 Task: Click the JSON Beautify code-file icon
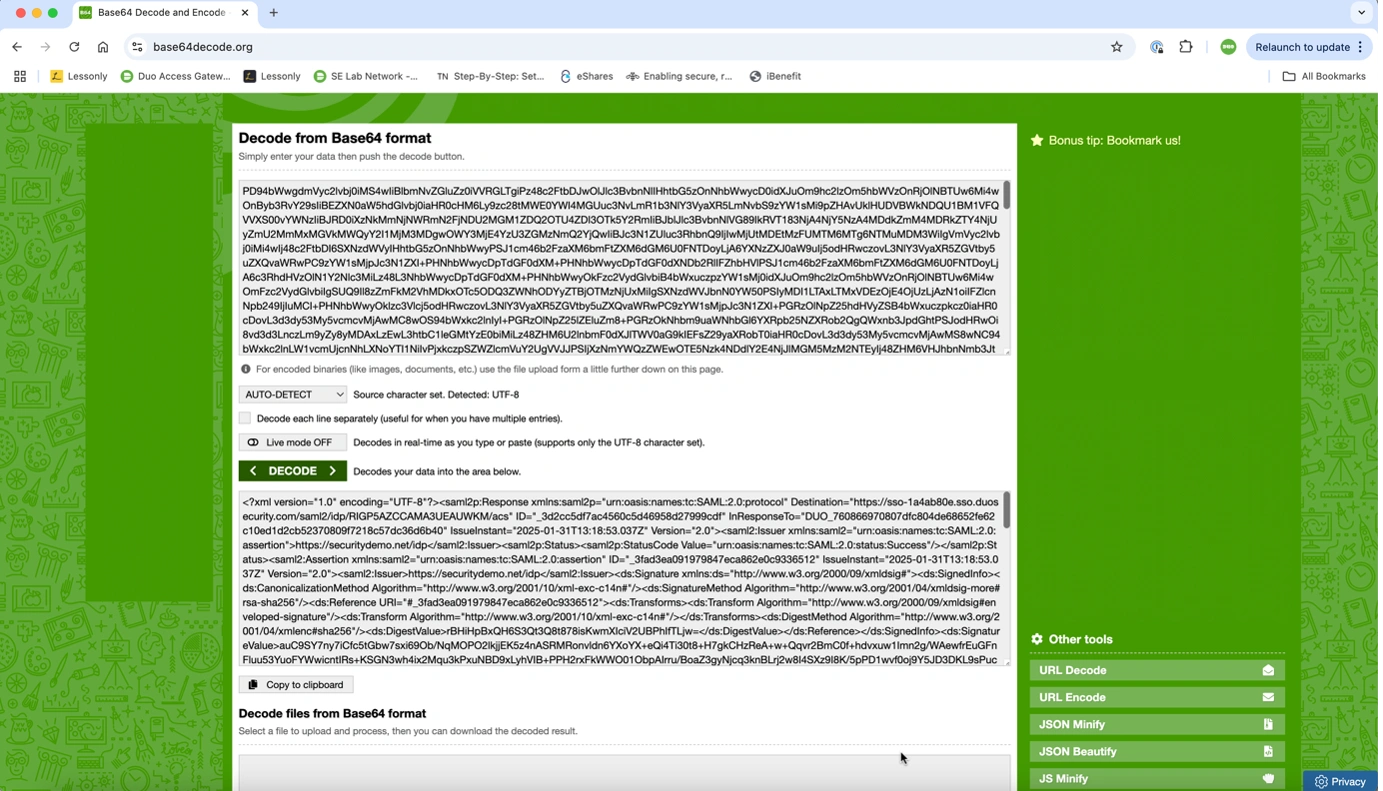point(1268,751)
